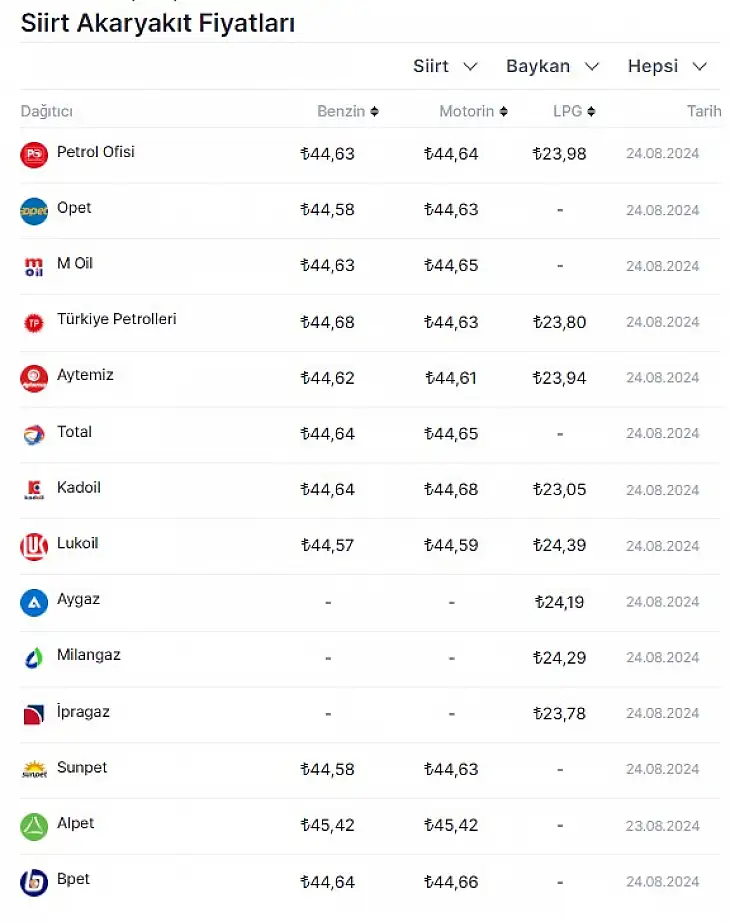Sort the table by Motorin price
This screenshot has width=730, height=922.
[x=473, y=111]
